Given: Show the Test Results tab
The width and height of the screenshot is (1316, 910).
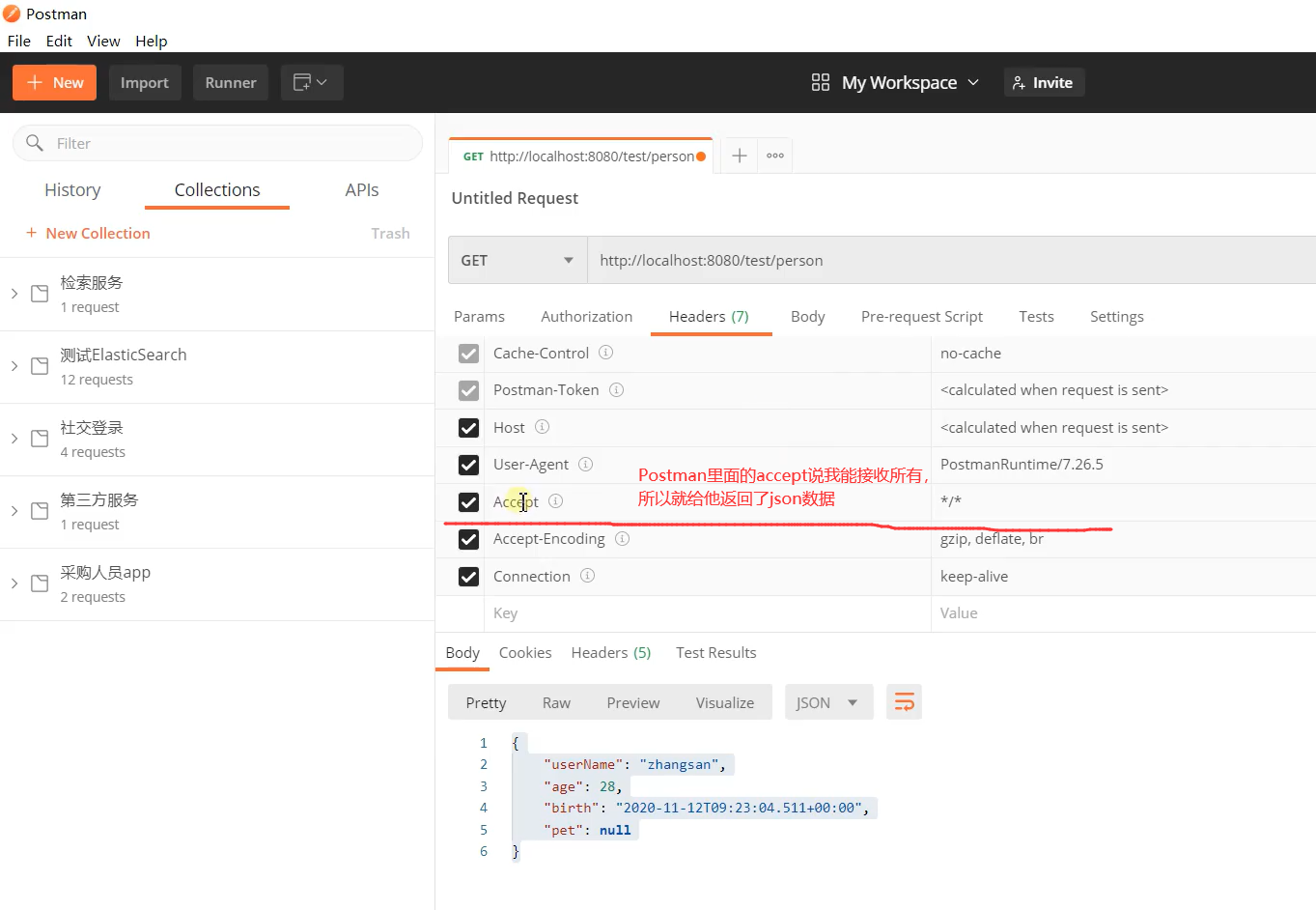Looking at the screenshot, I should pyautogui.click(x=716, y=652).
